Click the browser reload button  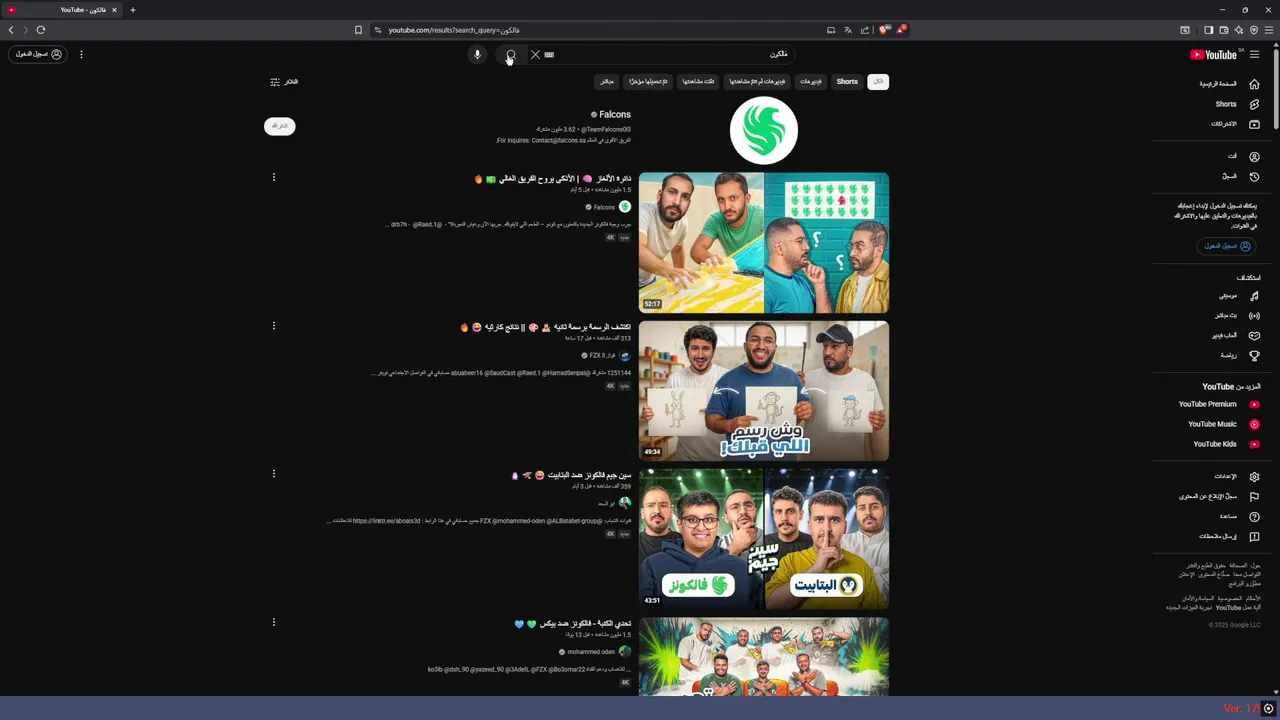pyautogui.click(x=41, y=30)
